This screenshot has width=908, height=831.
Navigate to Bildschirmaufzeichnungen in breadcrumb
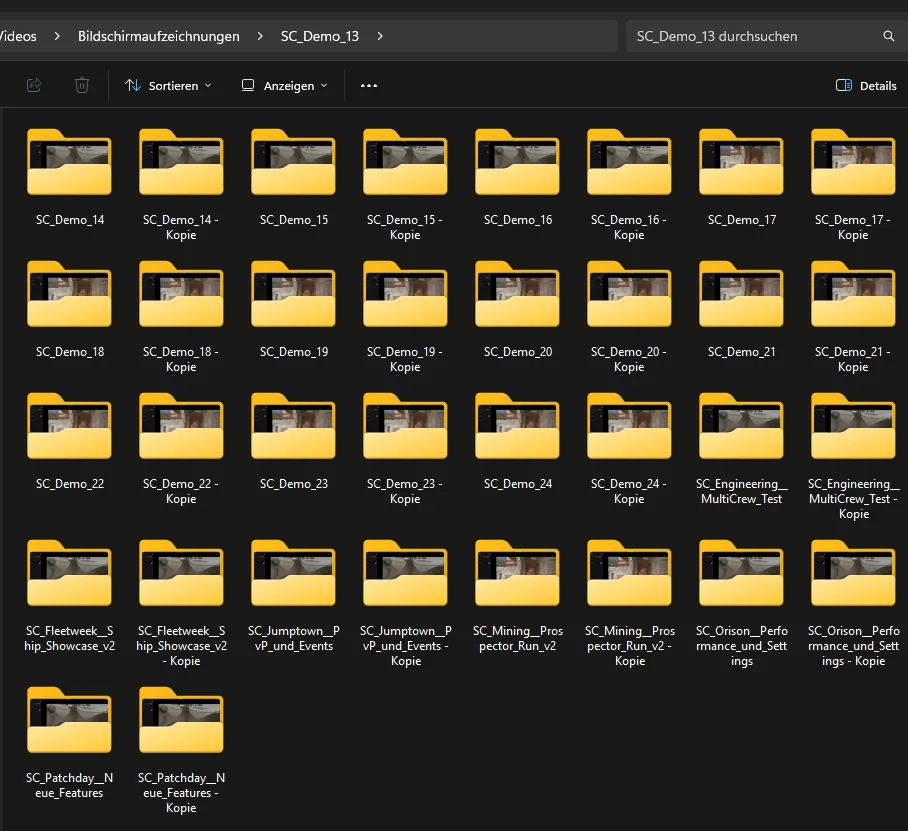point(159,36)
